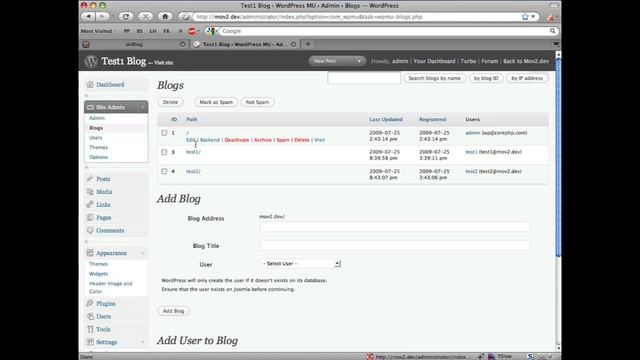
Task: Click the by IP address button
Action: pos(527,78)
